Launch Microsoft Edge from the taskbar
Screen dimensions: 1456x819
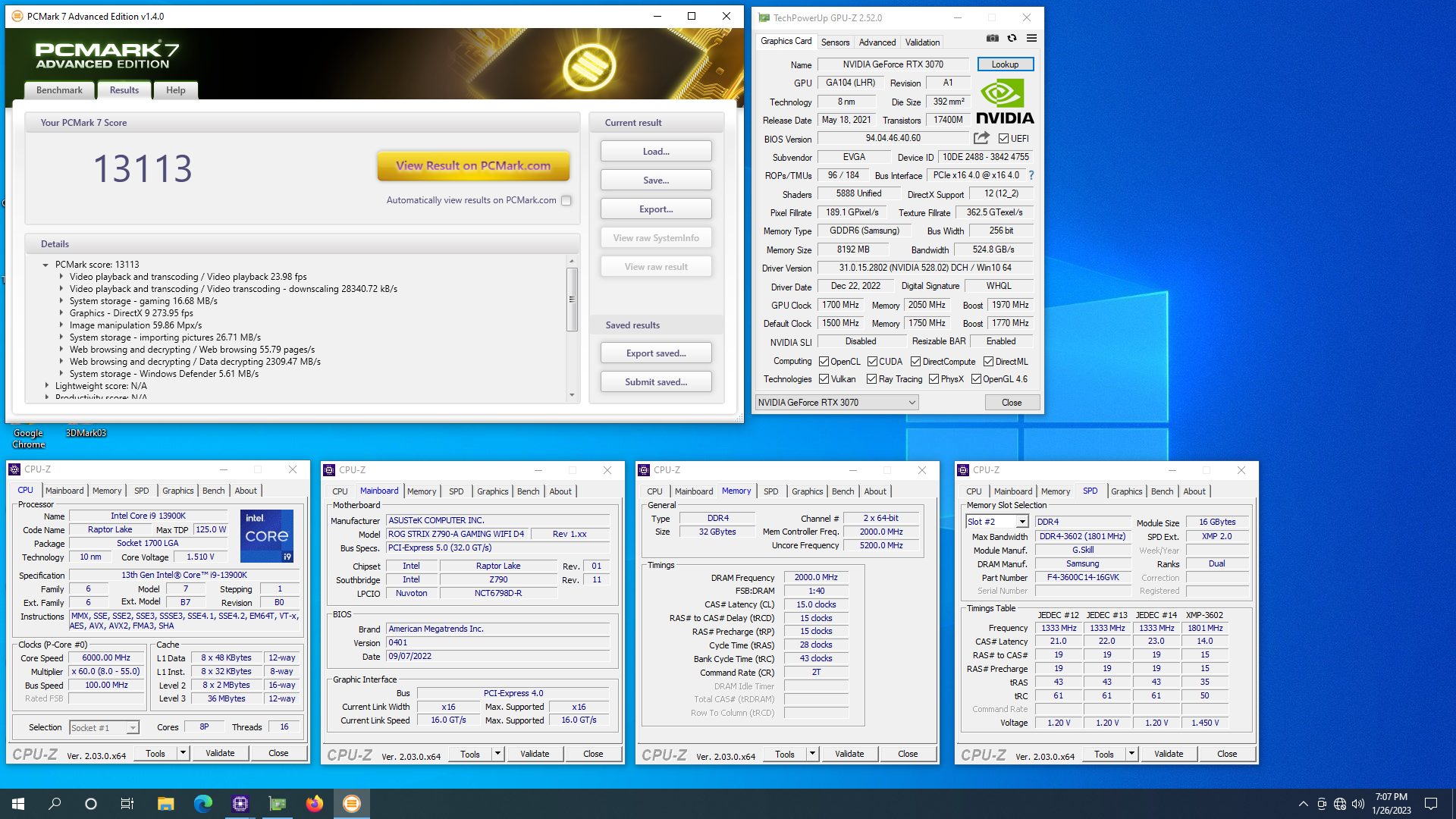202,804
